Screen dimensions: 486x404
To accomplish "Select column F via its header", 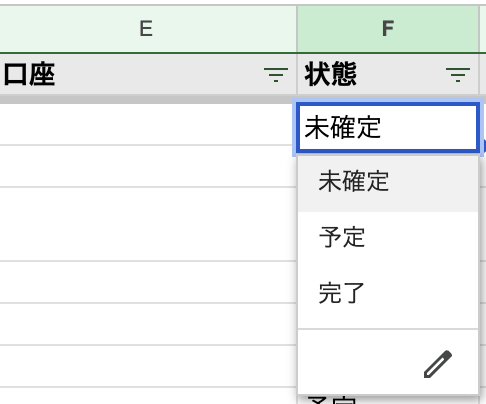I will tap(388, 29).
